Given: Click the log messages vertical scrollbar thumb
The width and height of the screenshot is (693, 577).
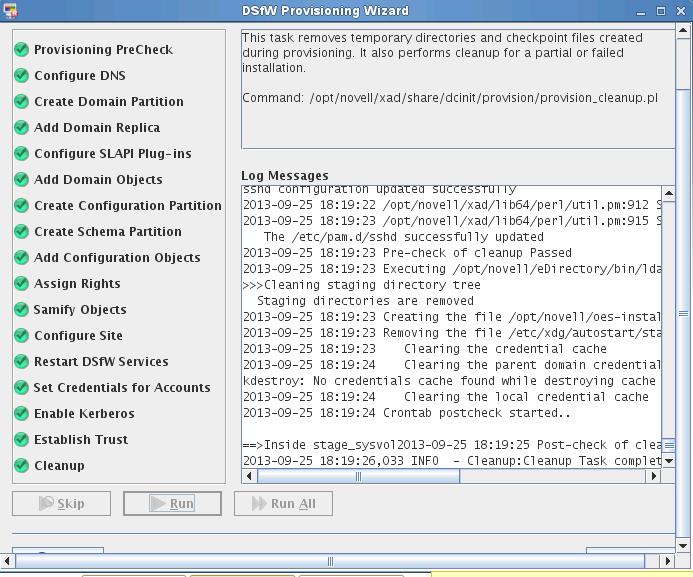Looking at the screenshot, I should tap(669, 445).
